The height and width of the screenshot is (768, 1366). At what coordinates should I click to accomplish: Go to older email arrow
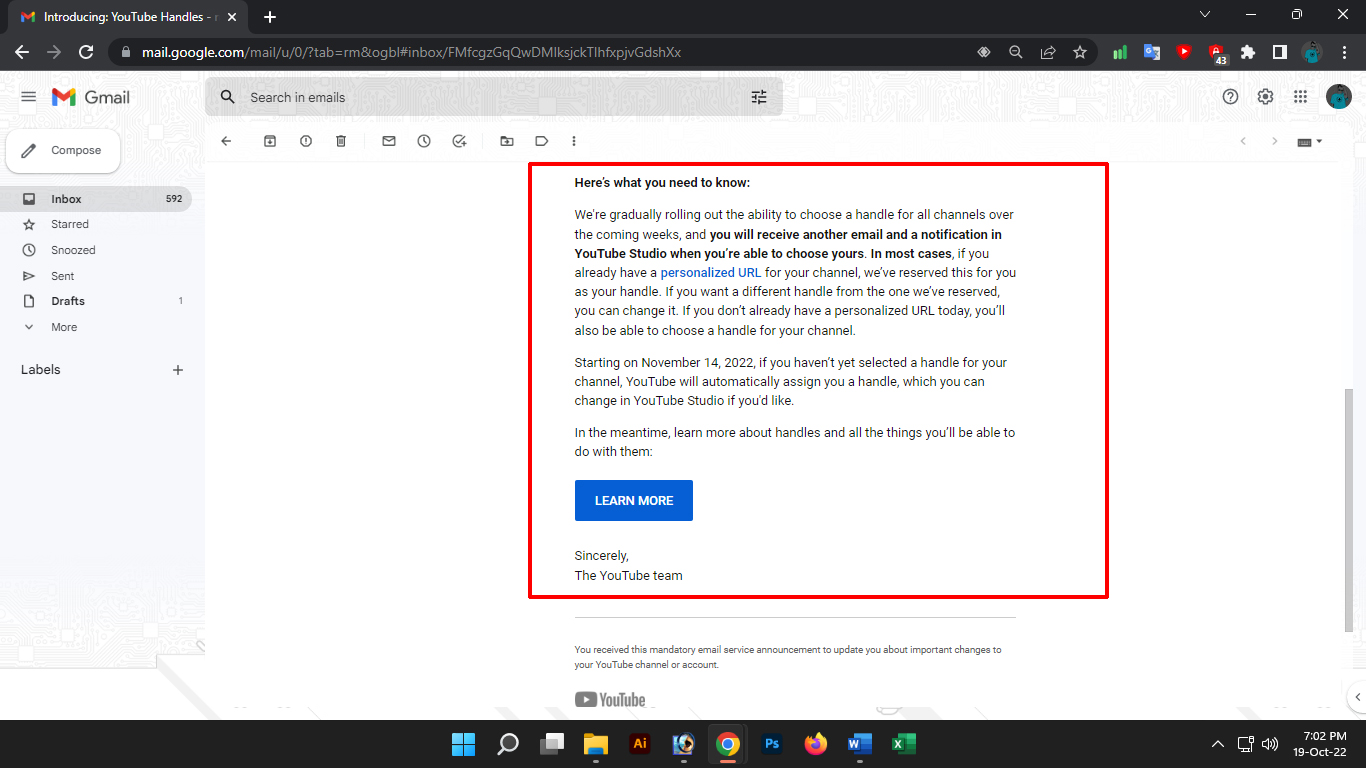tap(1274, 141)
